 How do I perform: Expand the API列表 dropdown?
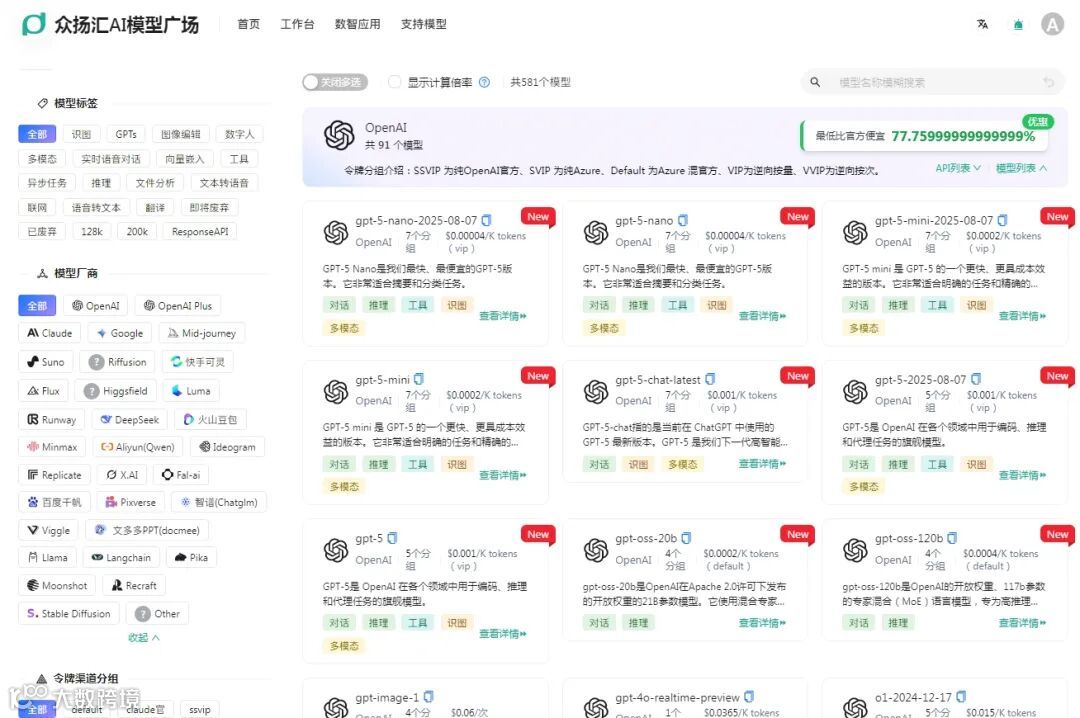[958, 168]
